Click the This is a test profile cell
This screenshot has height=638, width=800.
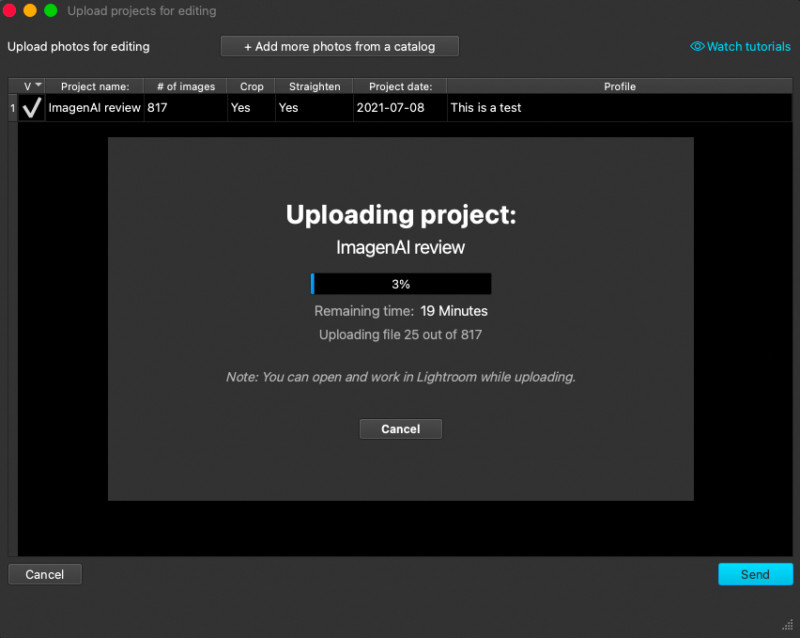pos(619,108)
